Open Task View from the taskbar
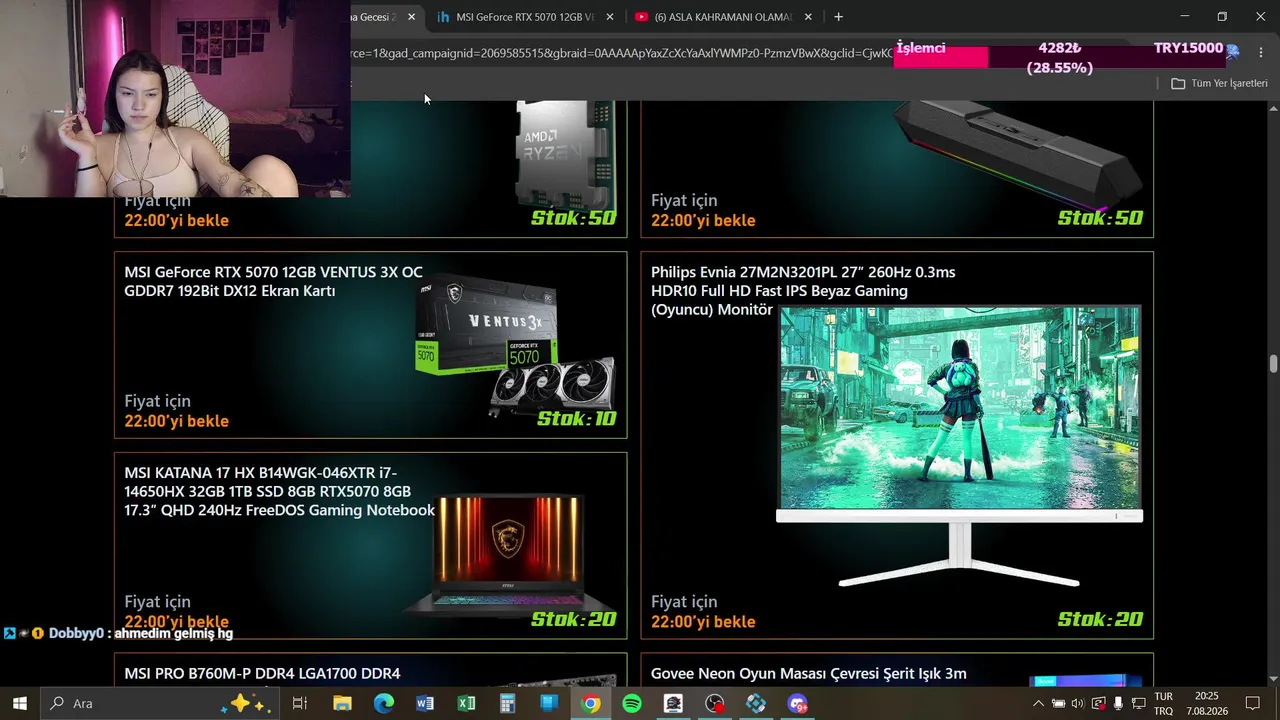 pyautogui.click(x=299, y=703)
